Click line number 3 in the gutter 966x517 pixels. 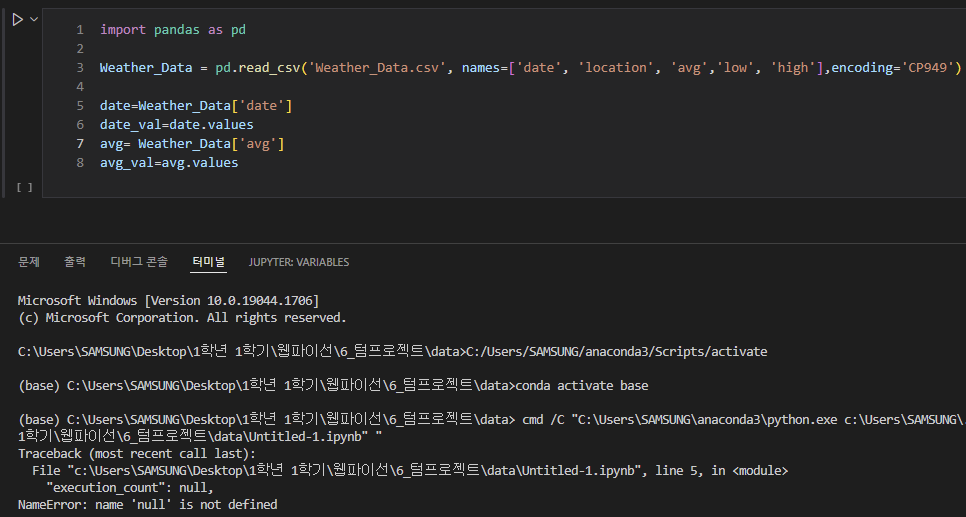pyautogui.click(x=79, y=68)
